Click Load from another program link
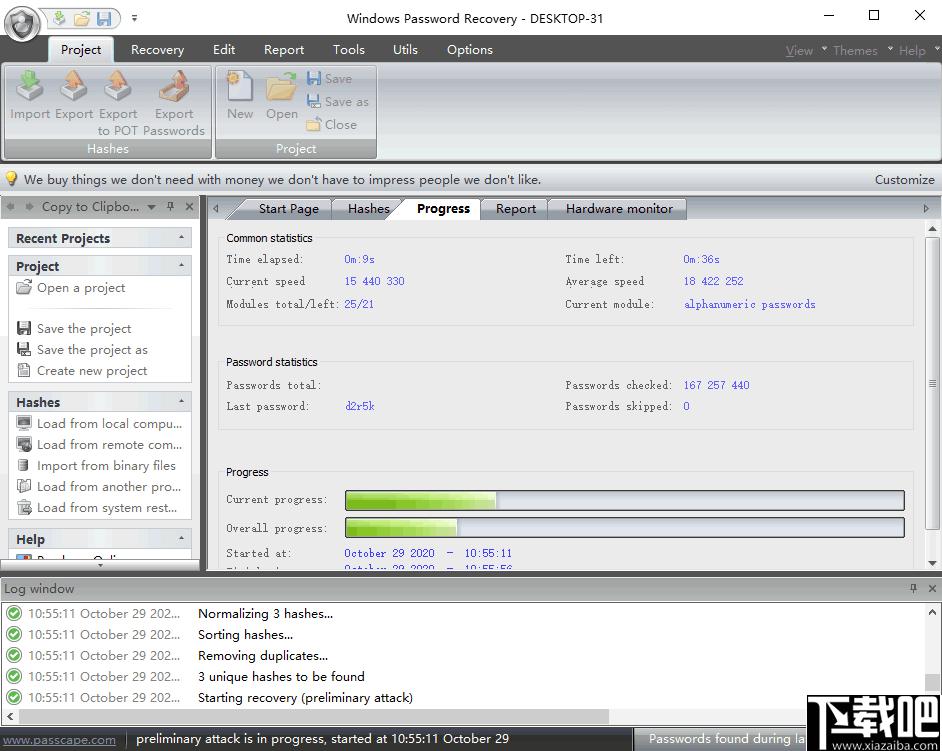Screen dimensions: 942x751 coord(99,487)
